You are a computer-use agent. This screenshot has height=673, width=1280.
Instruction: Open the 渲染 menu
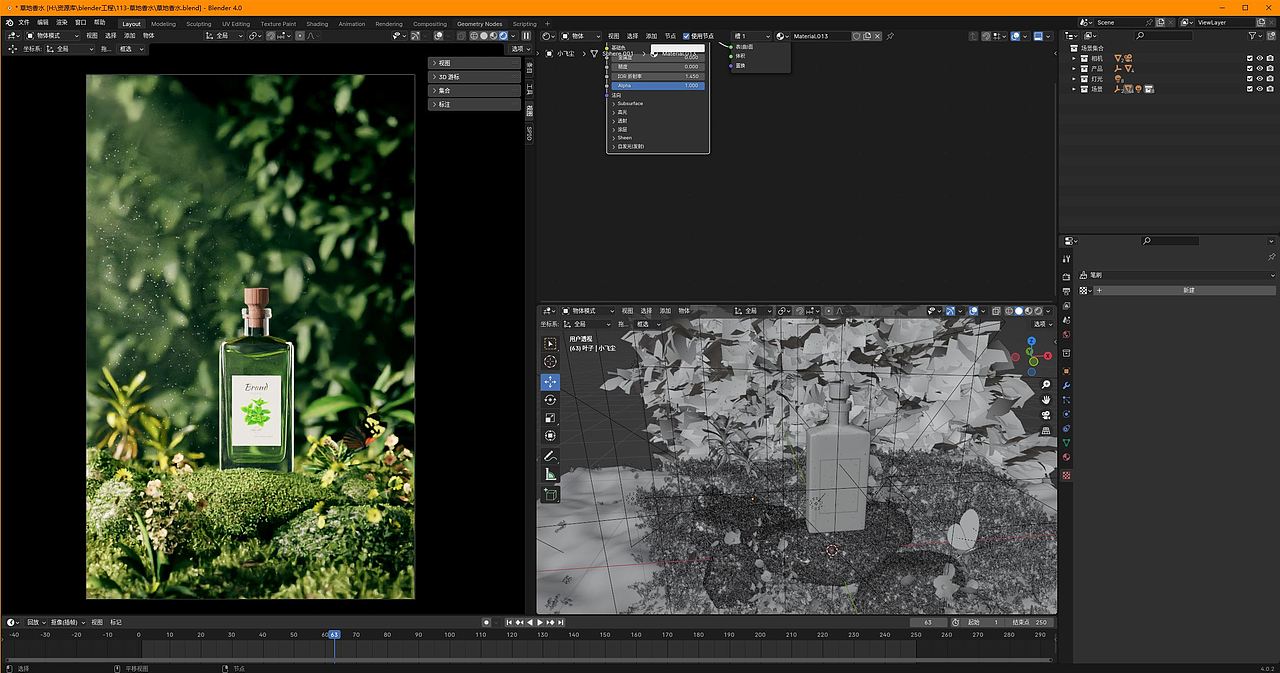[x=62, y=22]
